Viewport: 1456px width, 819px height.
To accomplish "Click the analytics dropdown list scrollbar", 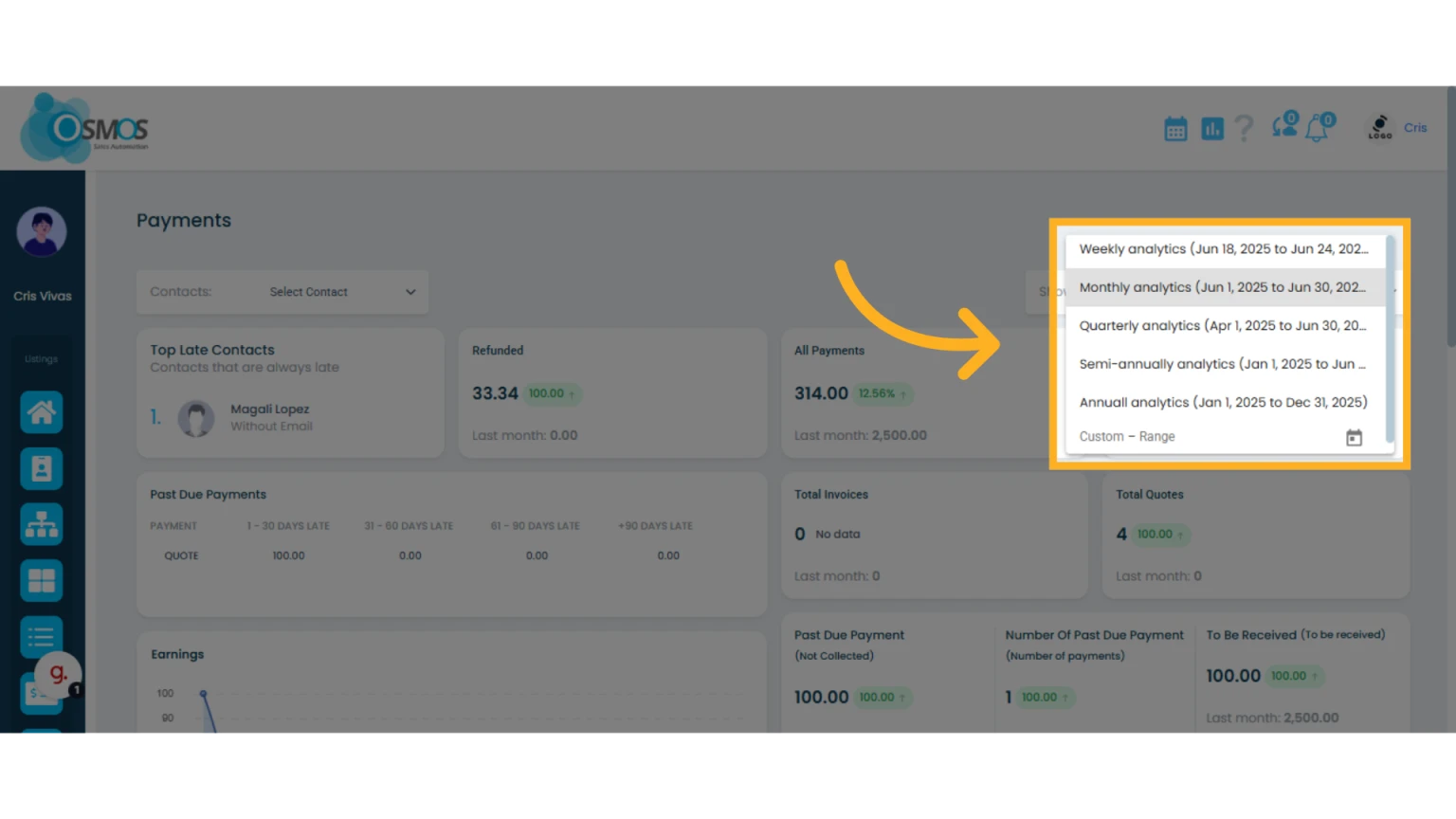I will pyautogui.click(x=1390, y=338).
